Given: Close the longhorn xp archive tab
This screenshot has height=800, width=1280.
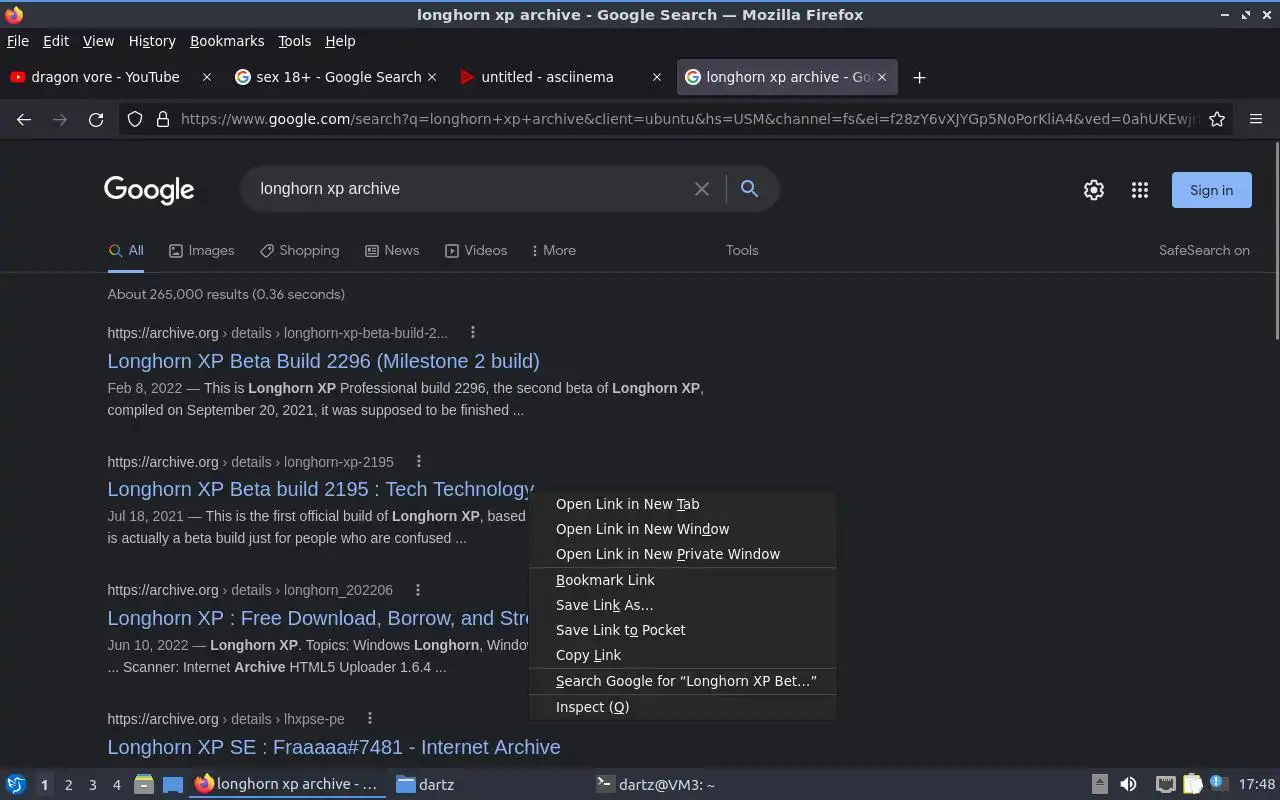Looking at the screenshot, I should point(882,77).
